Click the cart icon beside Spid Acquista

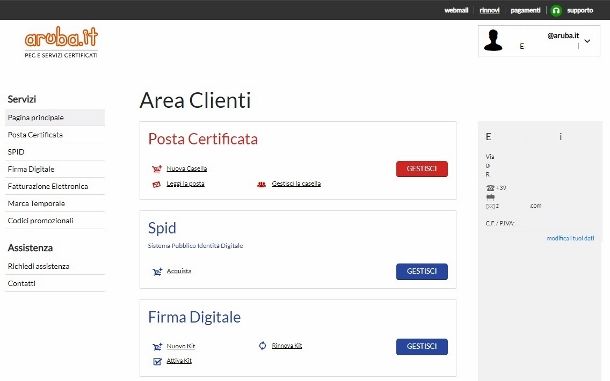157,271
